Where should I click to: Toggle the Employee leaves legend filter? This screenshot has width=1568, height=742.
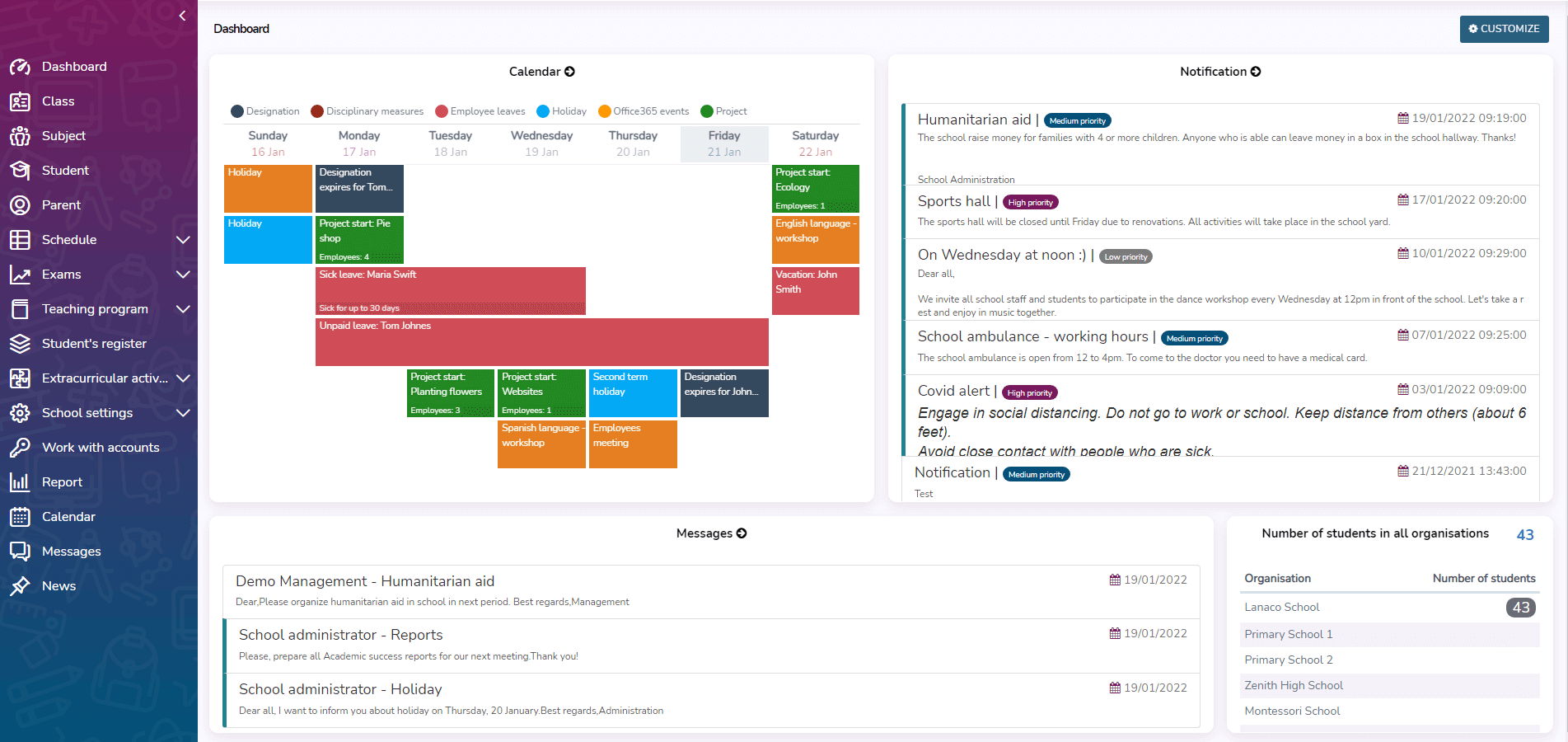pos(480,111)
